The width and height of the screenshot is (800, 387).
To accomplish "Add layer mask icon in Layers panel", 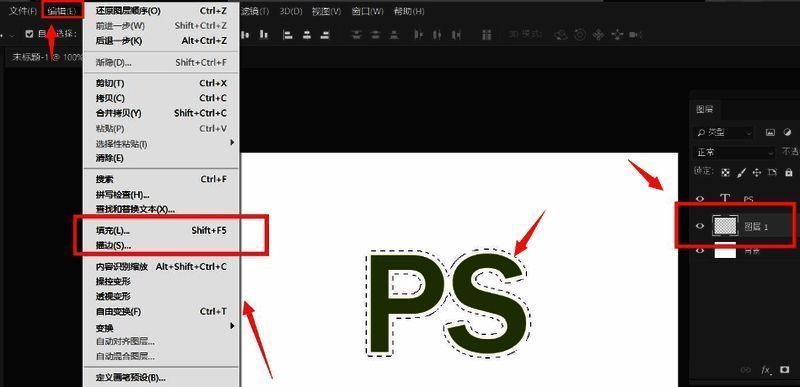I will click(785, 370).
